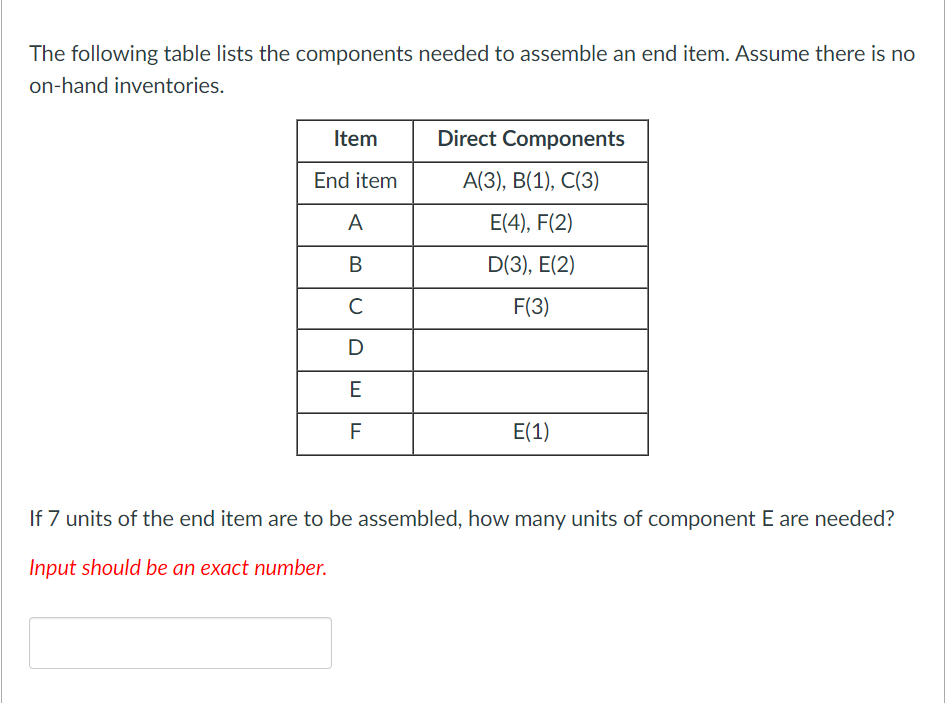Viewport: 945px width, 703px height.
Task: Click the row label F
Action: tap(355, 433)
